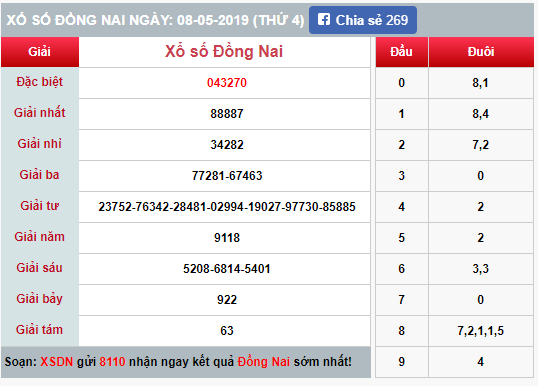The image size is (538, 386).
Task: Click the Giải ba row label
Action: click(x=40, y=175)
